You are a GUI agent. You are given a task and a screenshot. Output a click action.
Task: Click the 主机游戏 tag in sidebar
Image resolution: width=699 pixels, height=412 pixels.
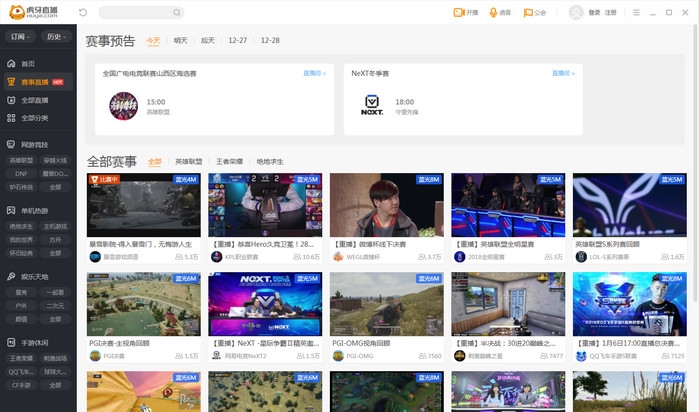click(55, 227)
